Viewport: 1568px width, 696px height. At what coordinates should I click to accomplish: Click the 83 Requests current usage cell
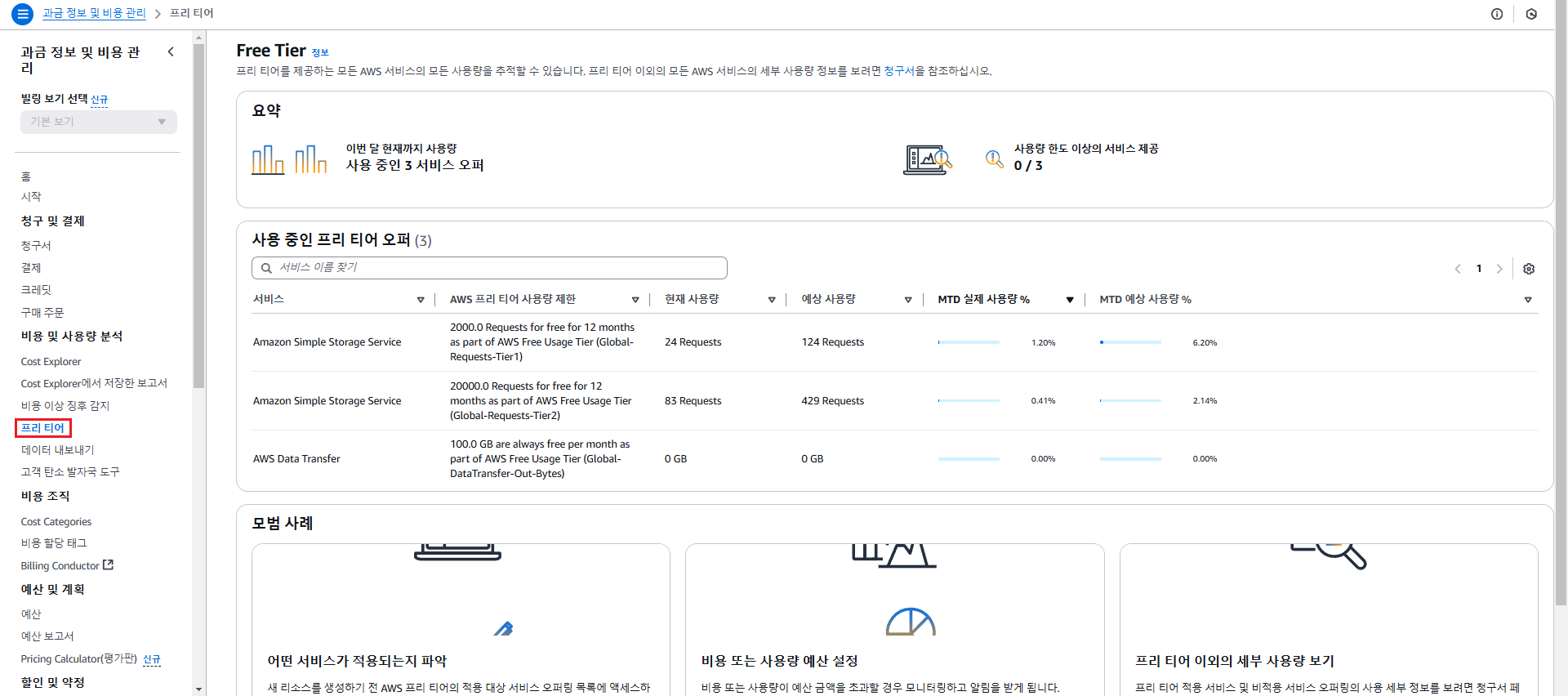pos(693,401)
